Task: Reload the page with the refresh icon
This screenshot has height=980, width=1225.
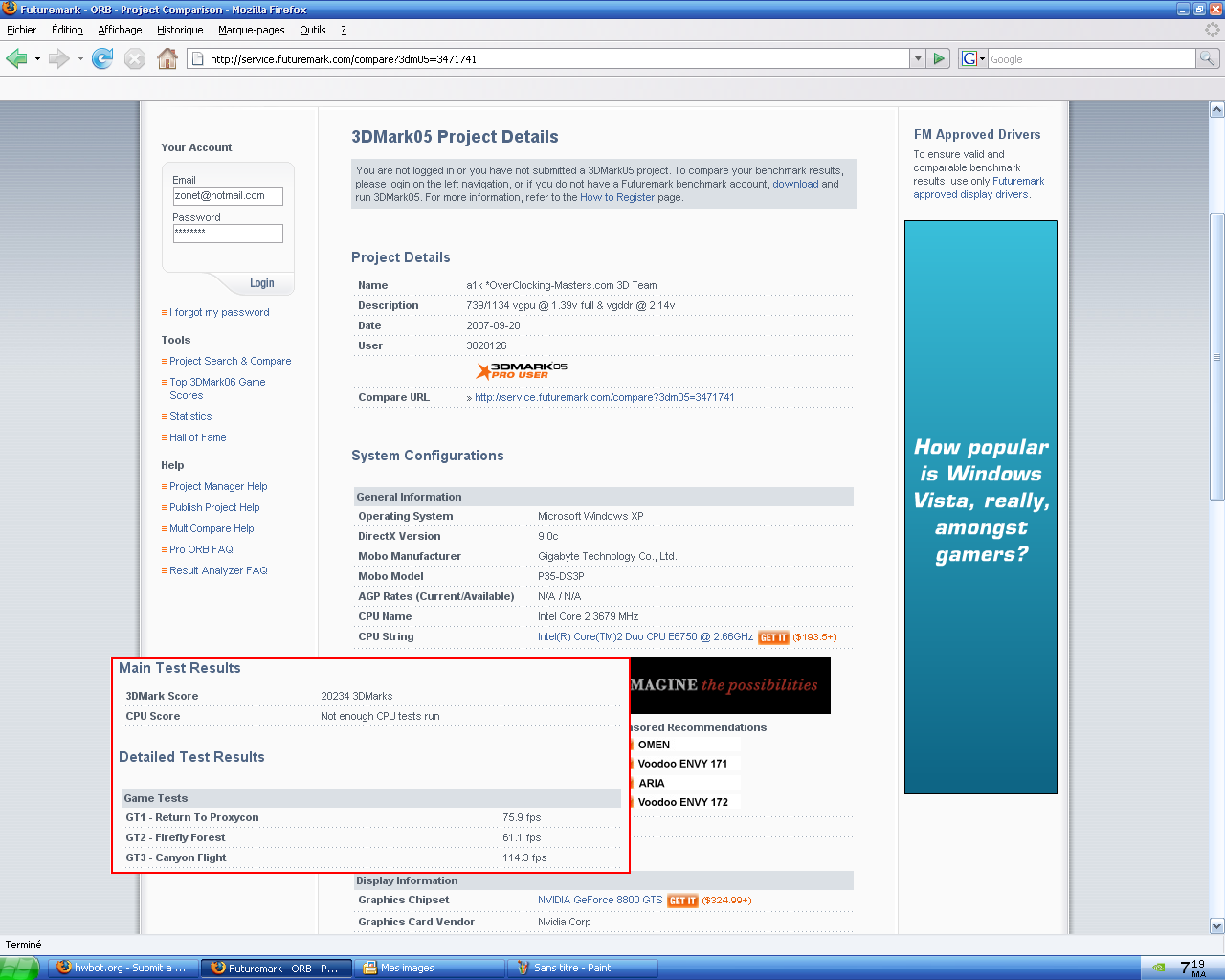Action: (x=102, y=58)
